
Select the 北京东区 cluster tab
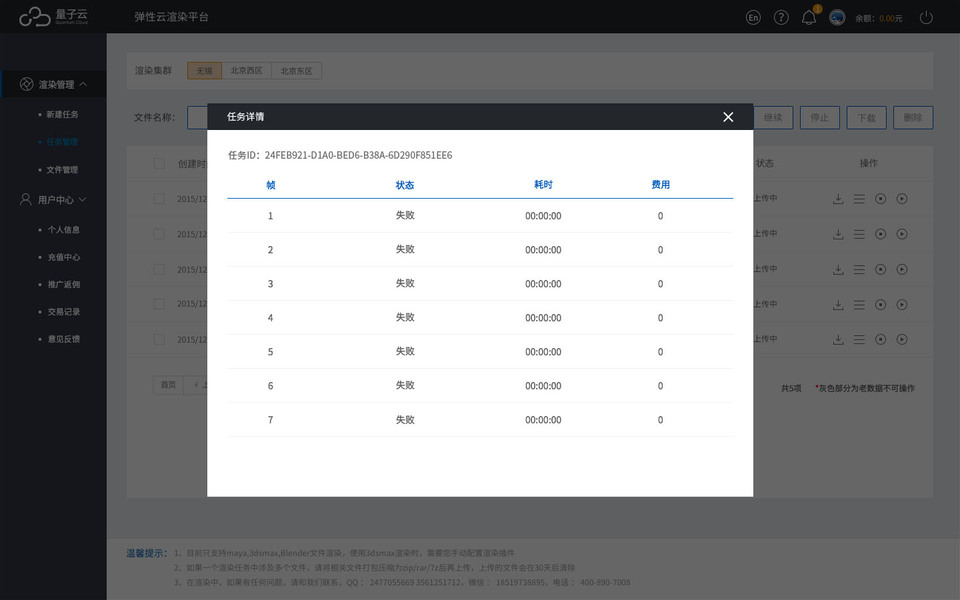pos(296,70)
